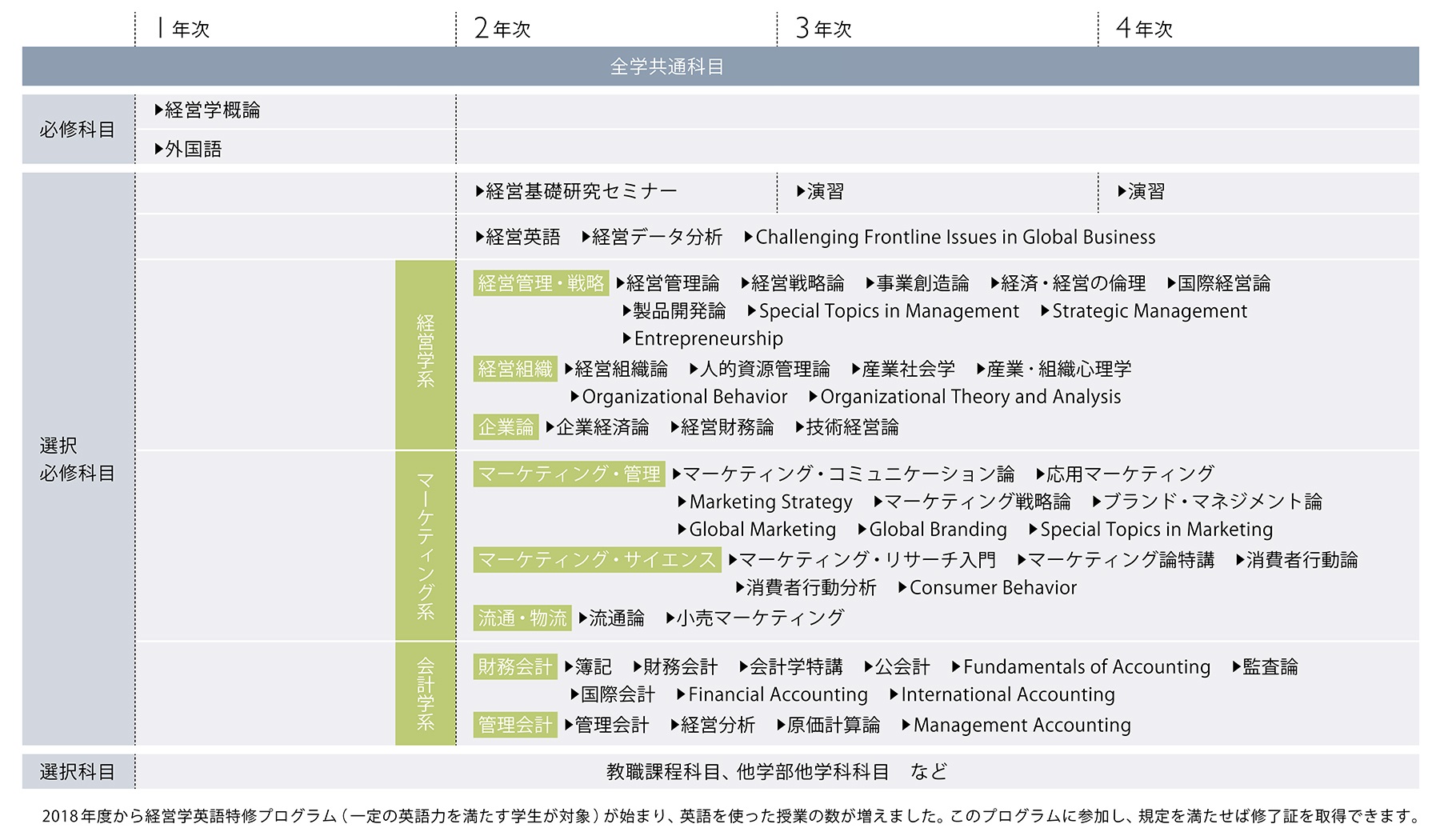Screen dimensions: 1440x840
Task: Click 産業社会学 course
Action: point(904,369)
